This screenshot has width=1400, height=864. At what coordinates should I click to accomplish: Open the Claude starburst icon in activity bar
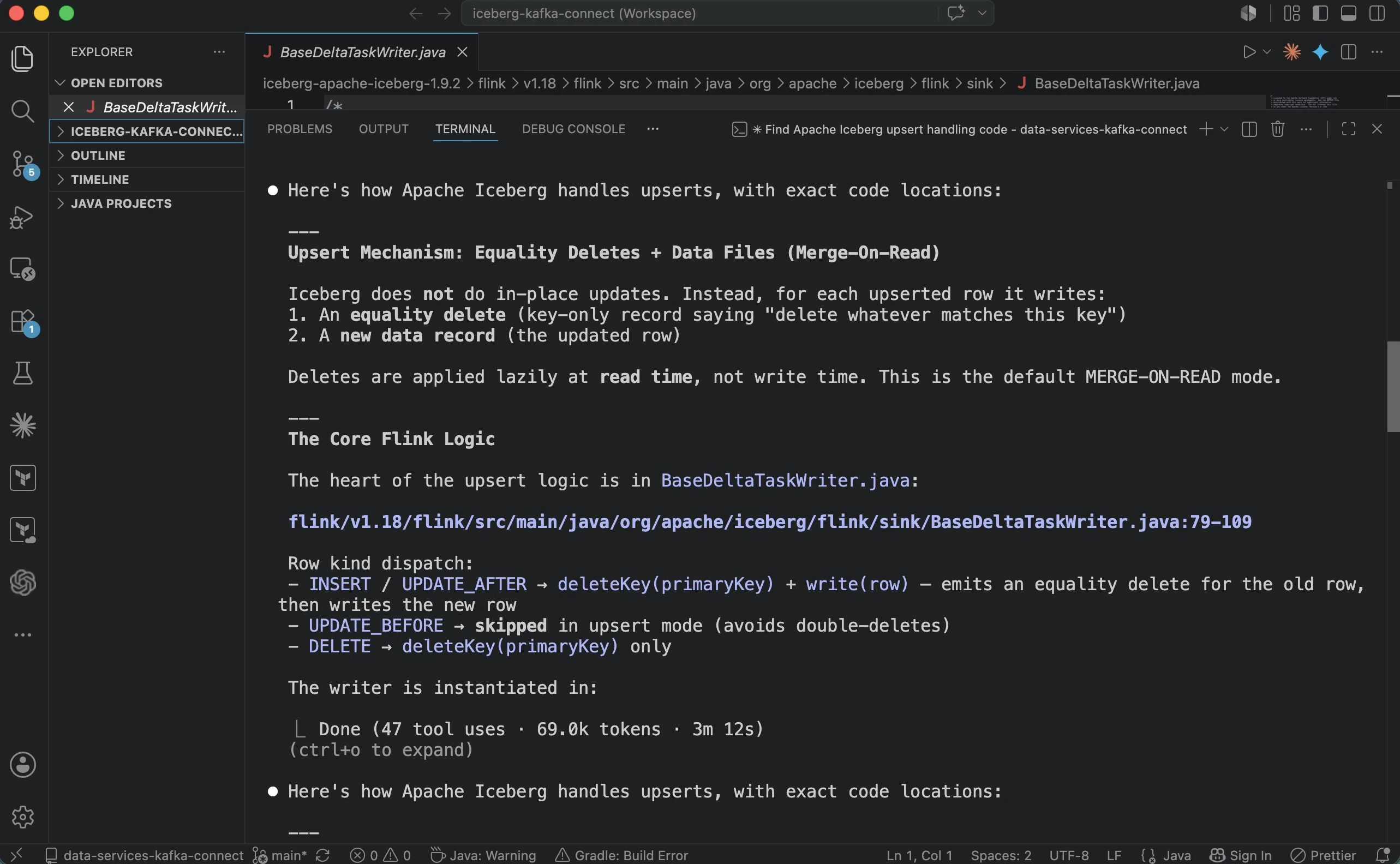click(x=23, y=425)
